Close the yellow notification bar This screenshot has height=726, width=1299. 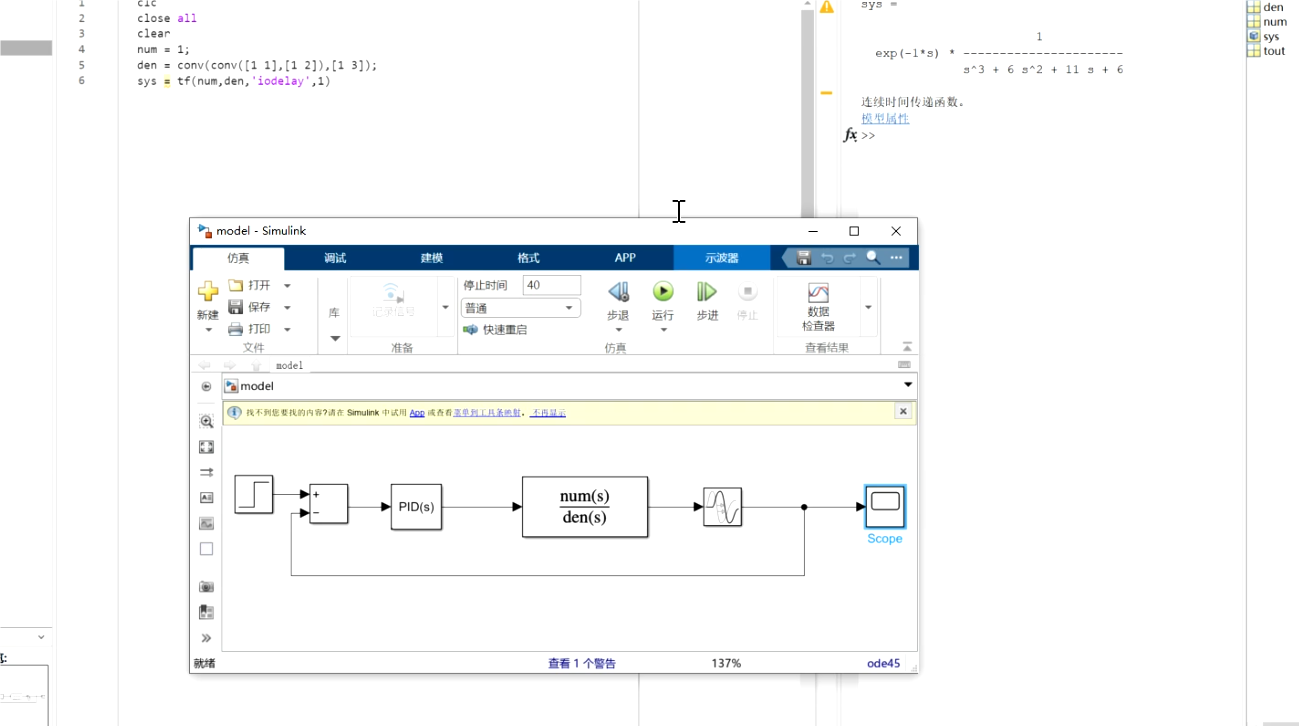pos(903,411)
